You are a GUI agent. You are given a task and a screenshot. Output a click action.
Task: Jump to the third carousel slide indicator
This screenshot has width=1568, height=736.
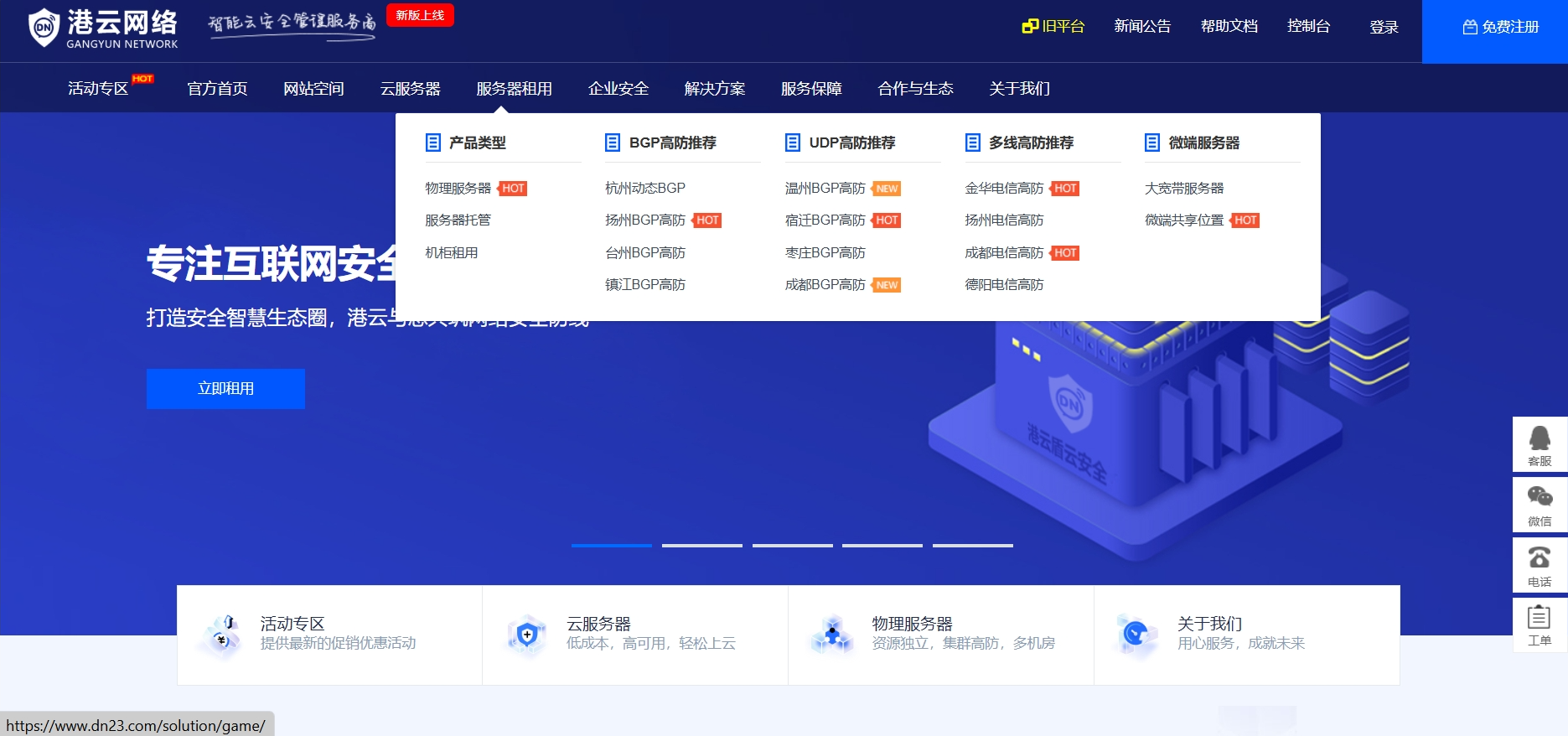[792, 546]
